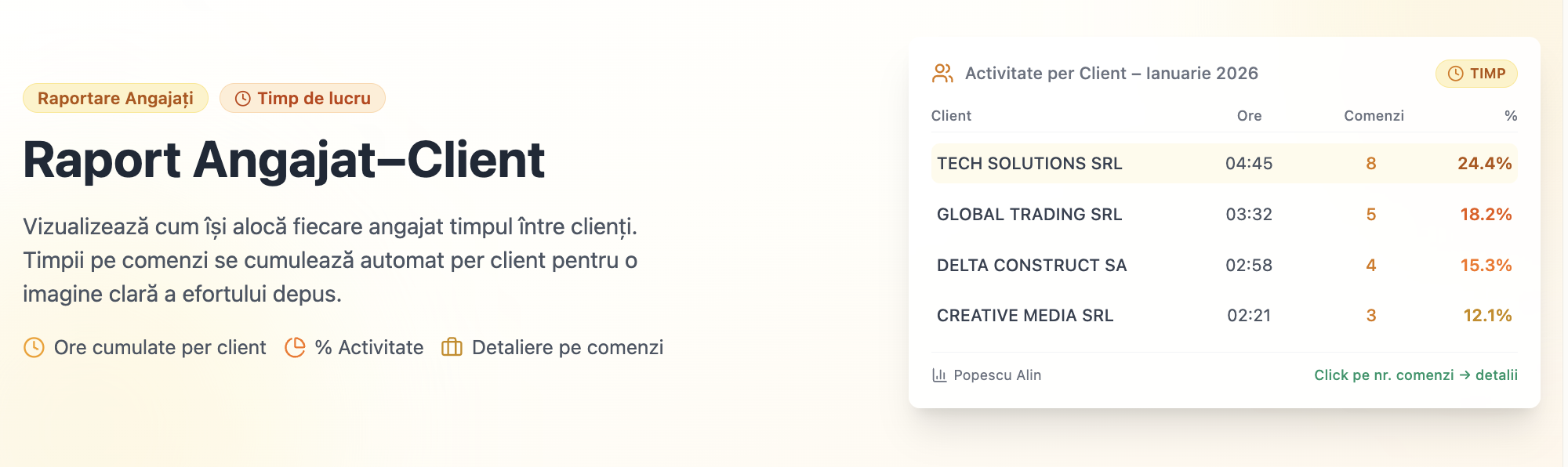Click the Client column header
Screen dimensions: 1568x467
pos(951,116)
